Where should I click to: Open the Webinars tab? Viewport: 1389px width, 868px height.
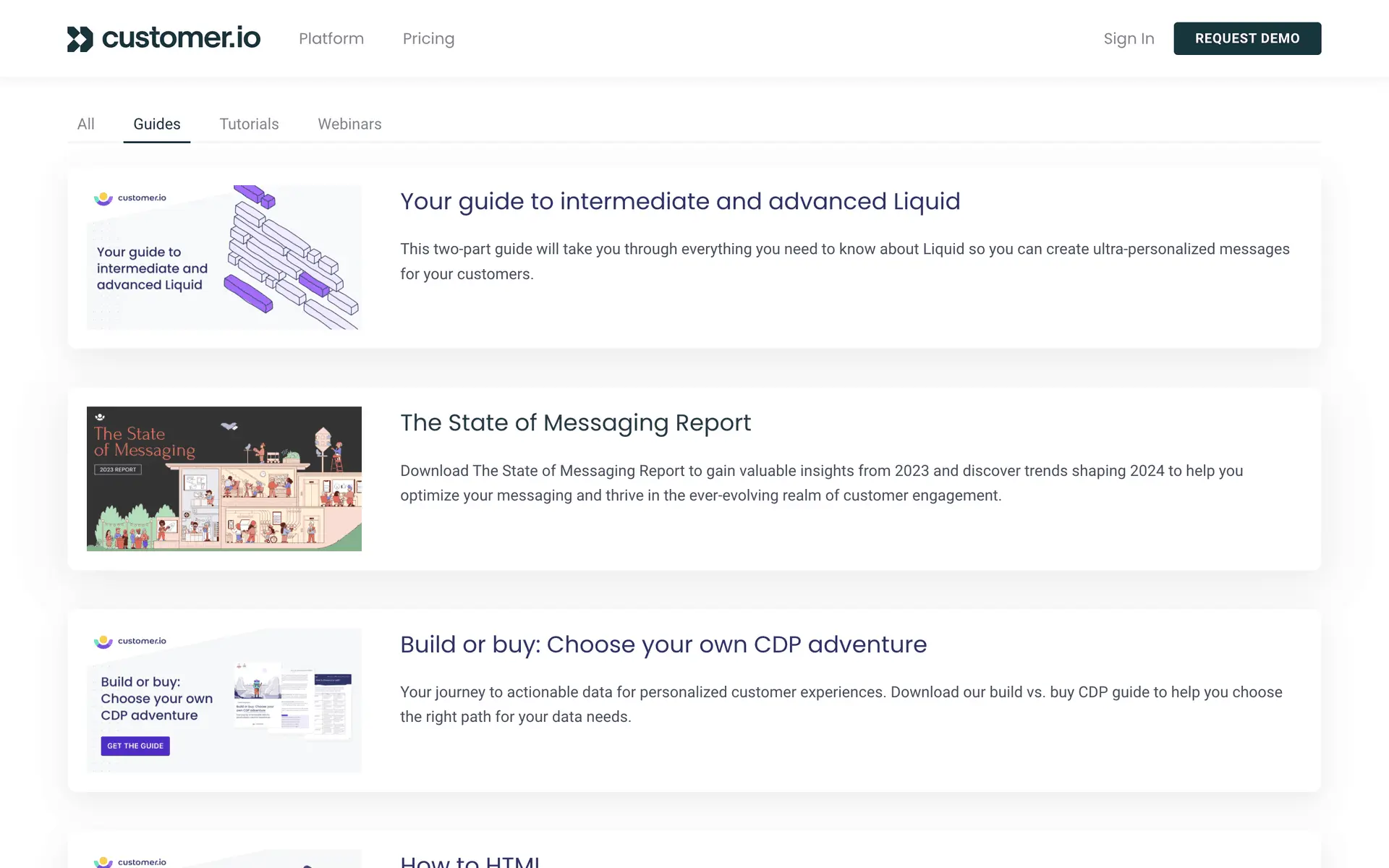point(349,124)
